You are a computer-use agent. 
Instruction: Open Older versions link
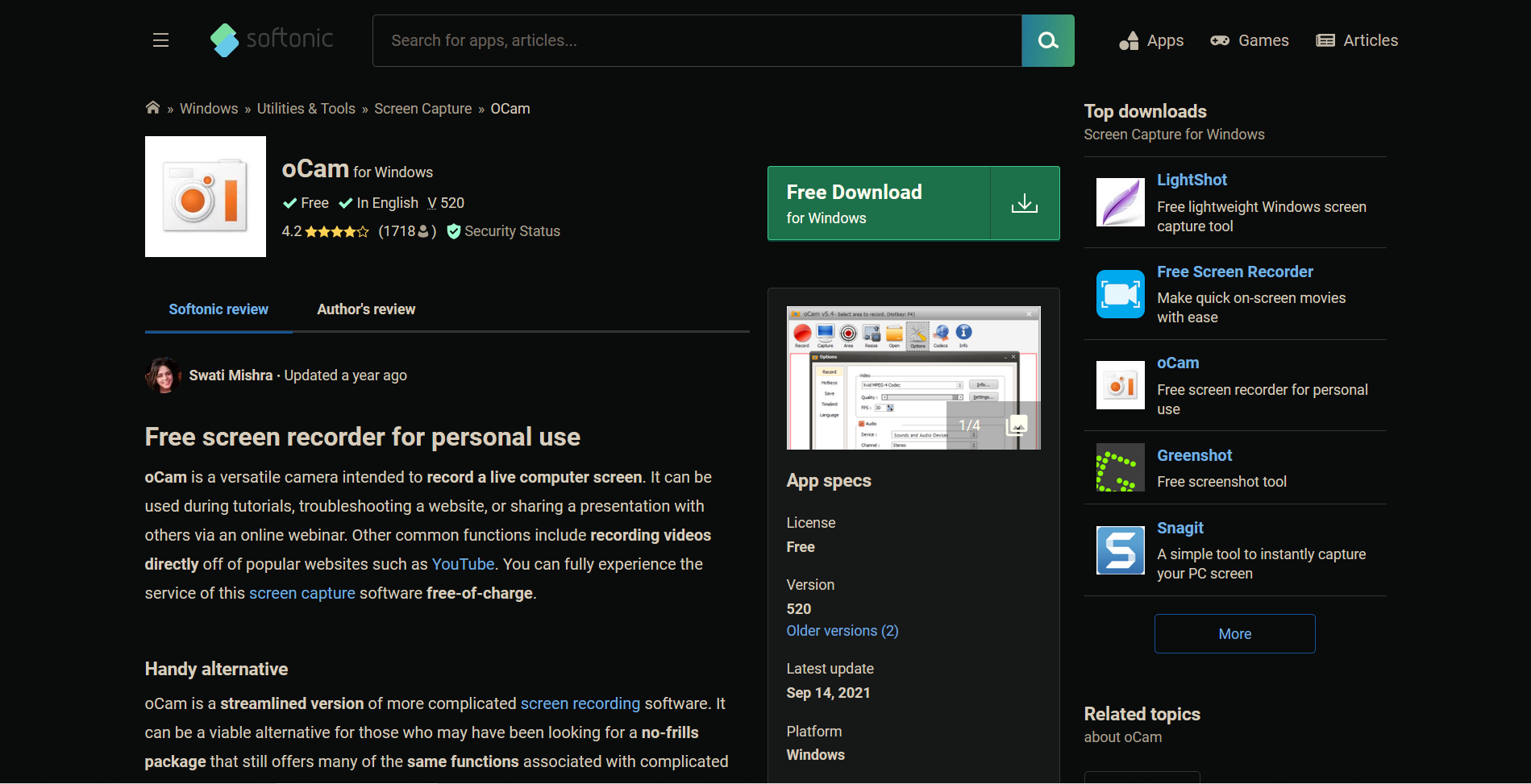842,631
